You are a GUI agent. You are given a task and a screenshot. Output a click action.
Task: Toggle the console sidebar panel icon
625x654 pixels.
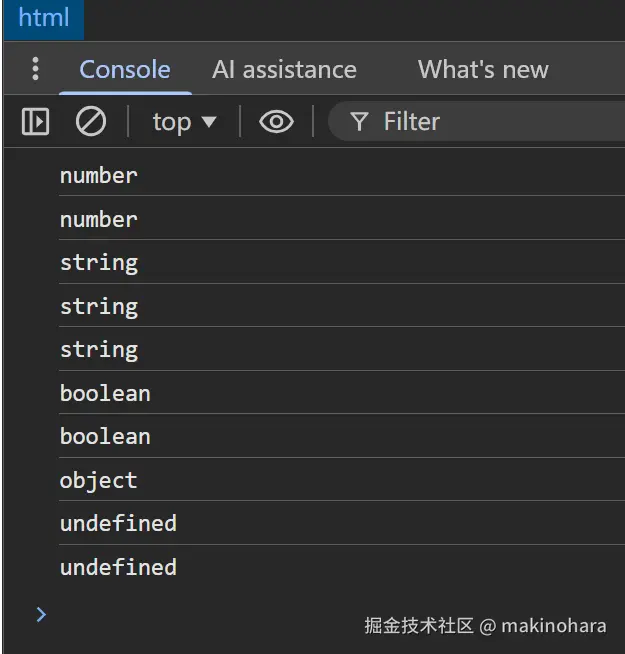[x=35, y=122]
